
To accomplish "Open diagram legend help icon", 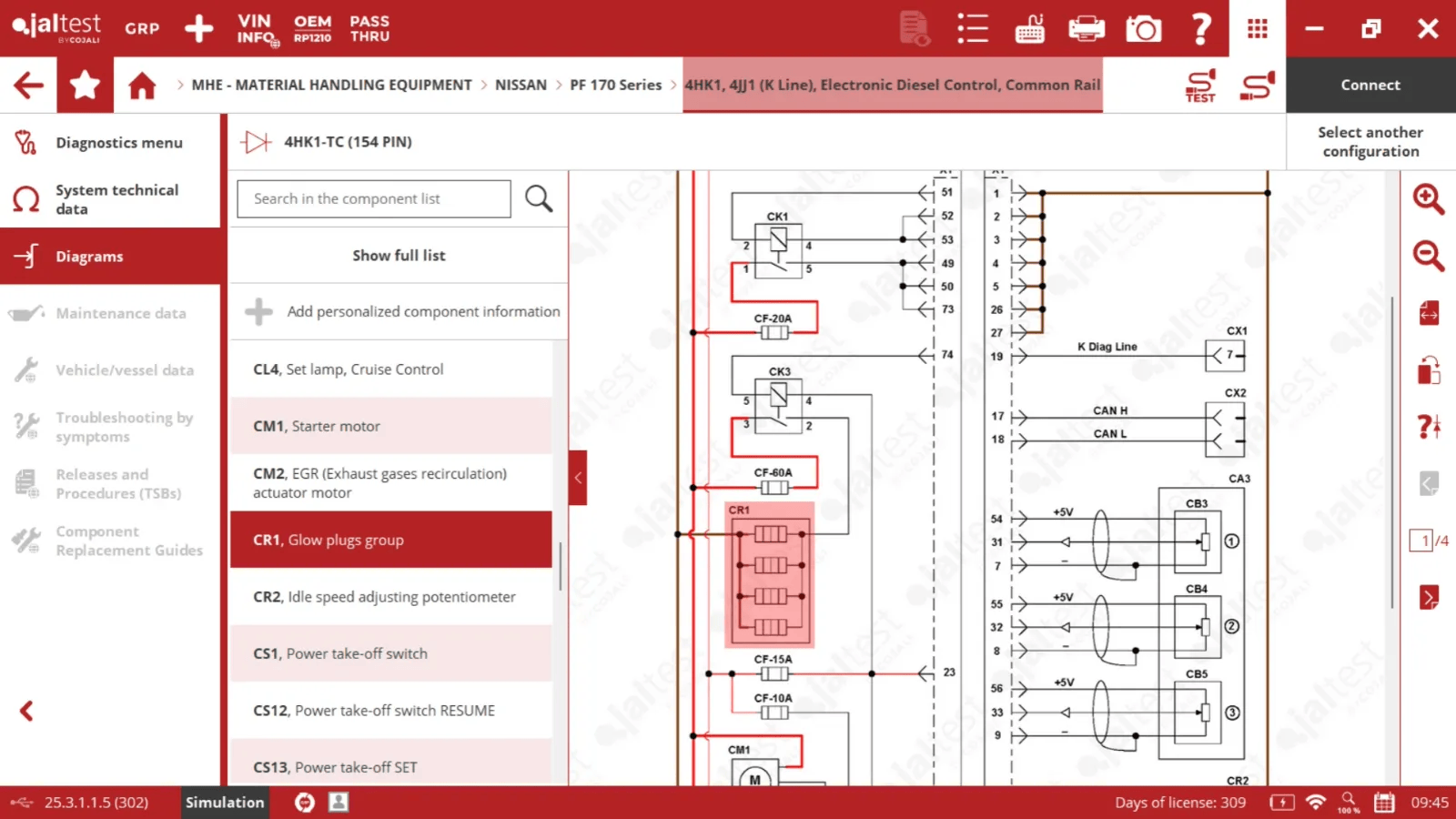I will click(x=1429, y=426).
